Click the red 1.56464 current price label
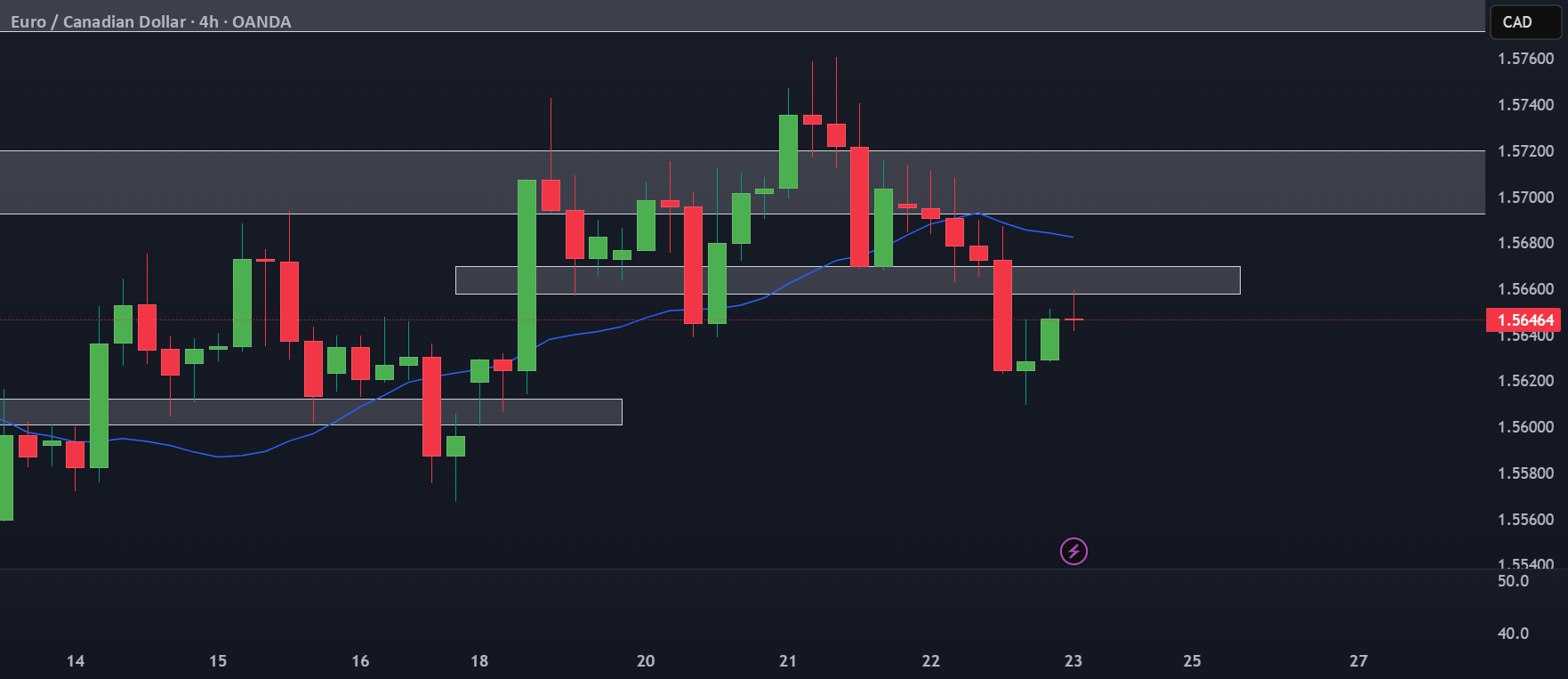Image resolution: width=1568 pixels, height=679 pixels. [1526, 320]
